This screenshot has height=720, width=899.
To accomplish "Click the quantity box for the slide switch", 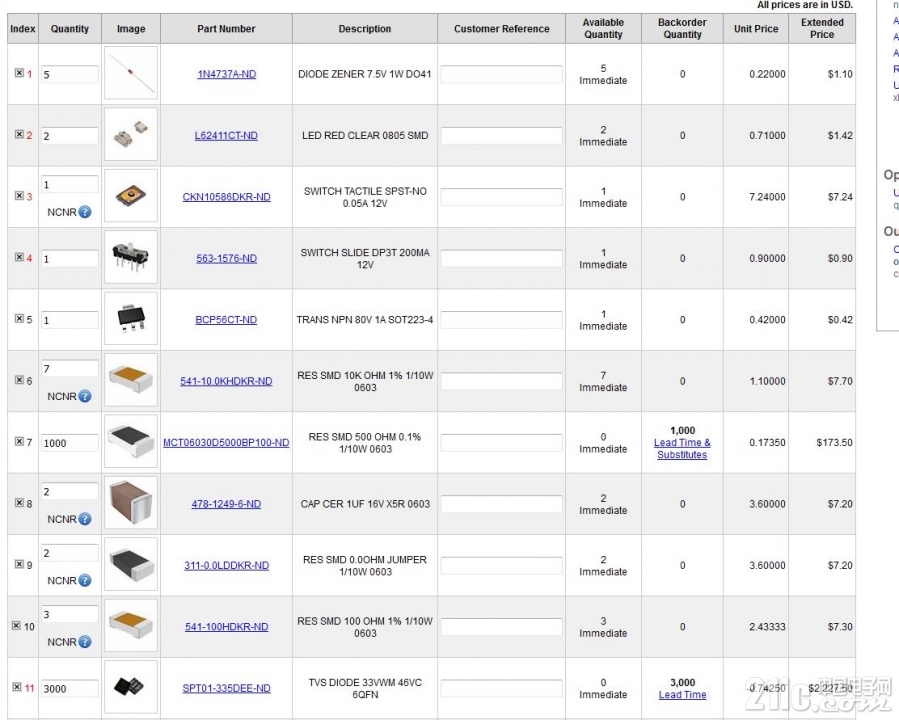I will pos(69,259).
